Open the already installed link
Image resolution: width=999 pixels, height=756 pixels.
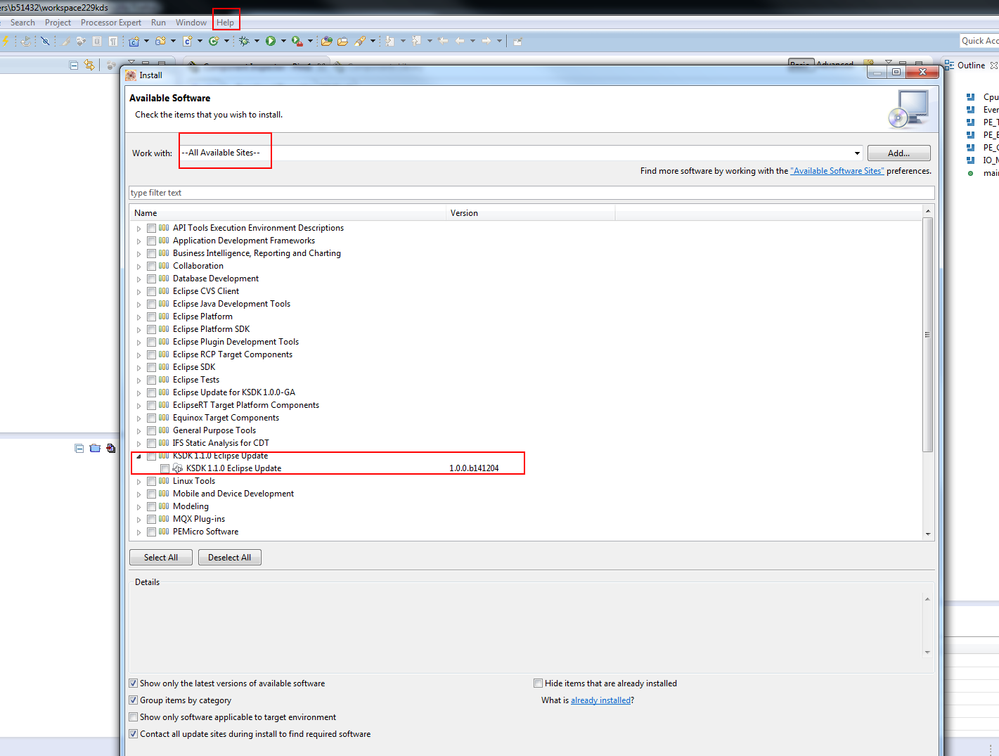pyautogui.click(x=600, y=700)
